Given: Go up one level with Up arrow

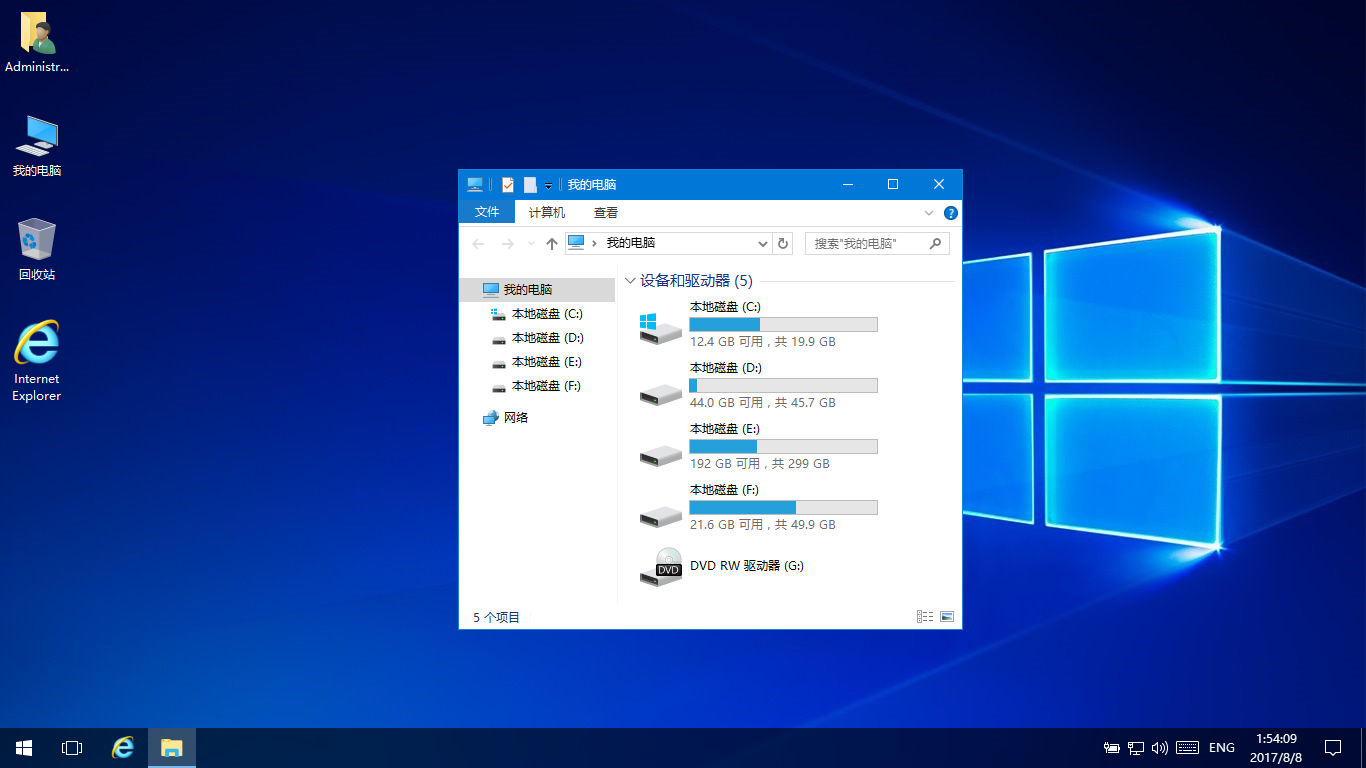Looking at the screenshot, I should (x=551, y=243).
